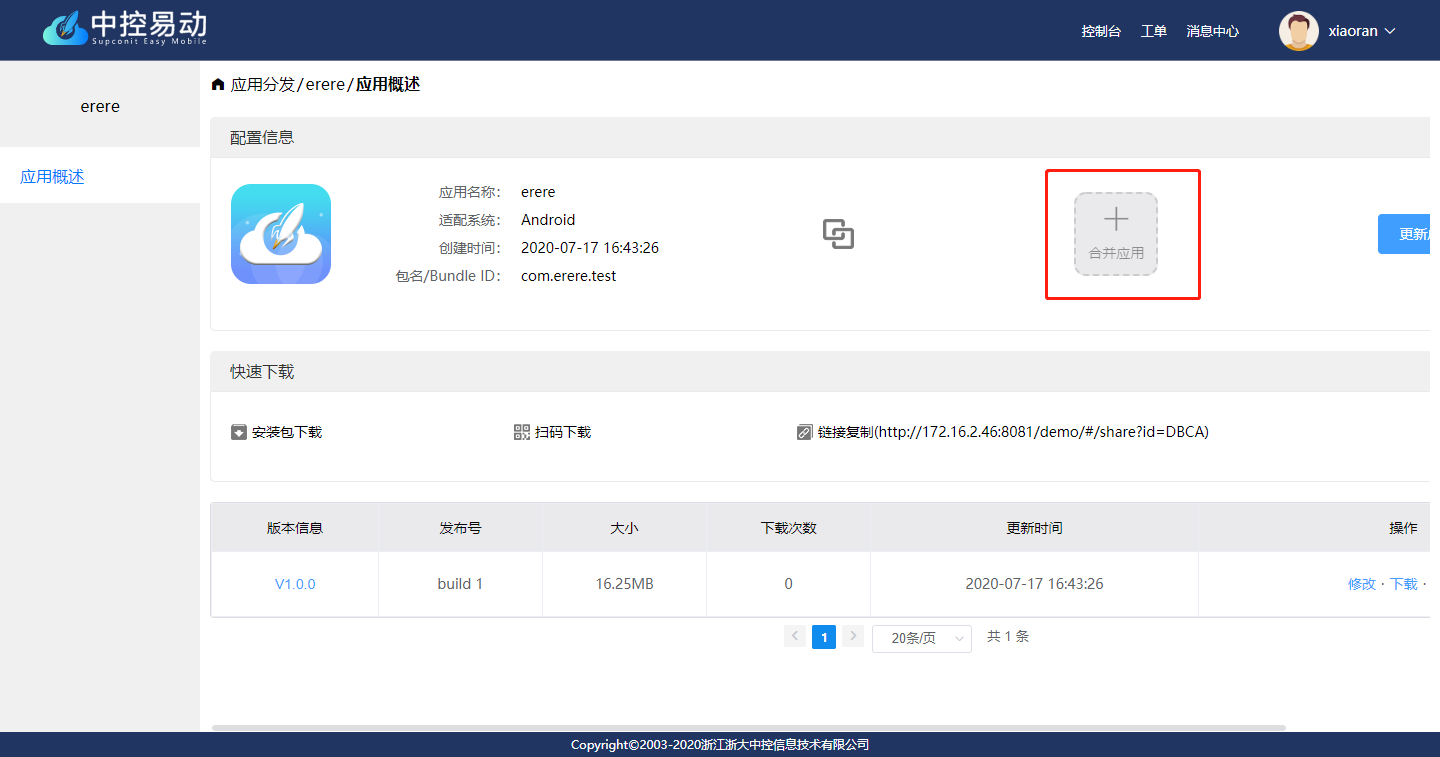The width and height of the screenshot is (1440, 757).
Task: Copy the 链接复制 share URL
Action: (x=1013, y=432)
